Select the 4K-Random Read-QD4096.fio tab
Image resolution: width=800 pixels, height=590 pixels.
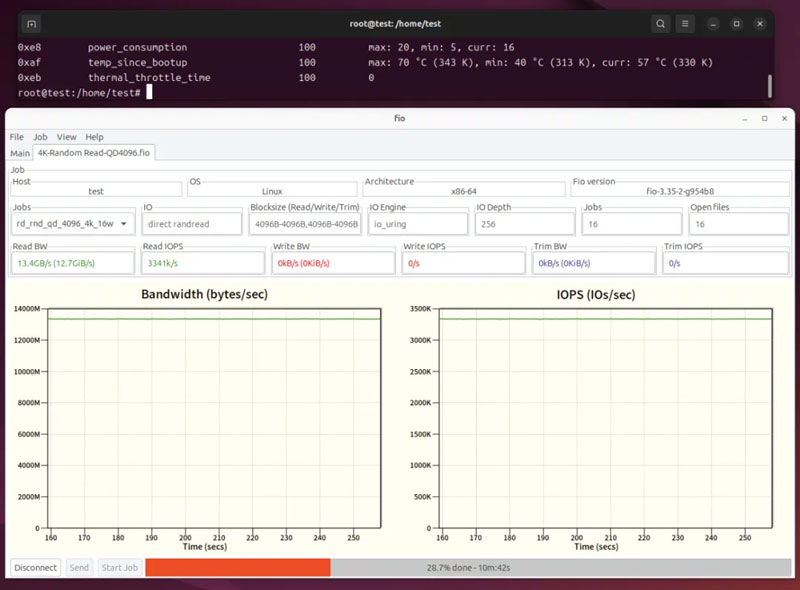click(94, 153)
